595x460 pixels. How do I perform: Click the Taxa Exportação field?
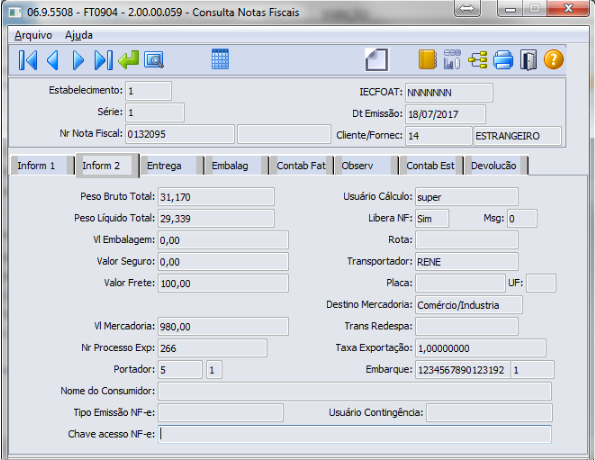click(x=481, y=348)
